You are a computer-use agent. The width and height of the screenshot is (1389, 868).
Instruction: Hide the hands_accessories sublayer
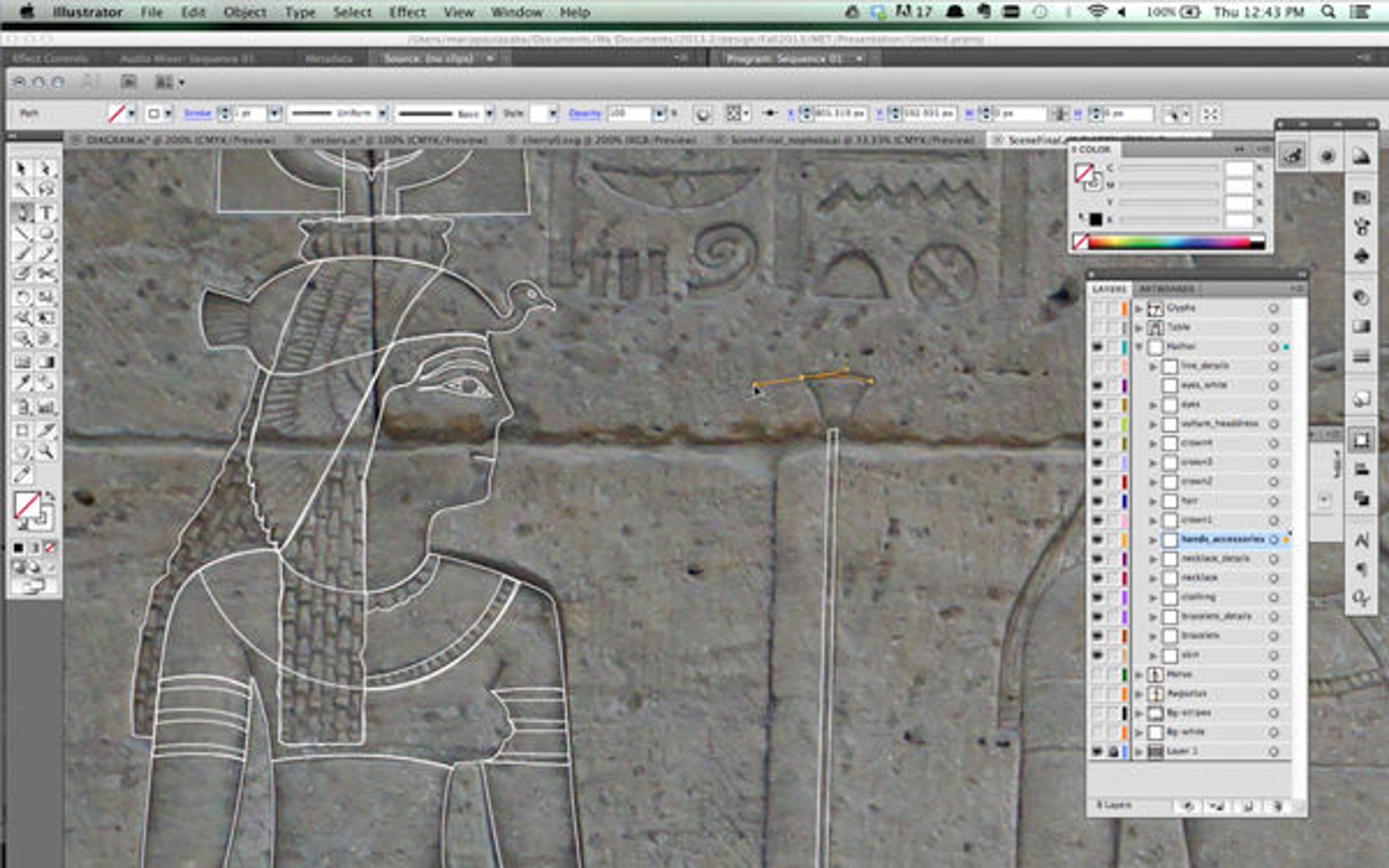point(1097,540)
